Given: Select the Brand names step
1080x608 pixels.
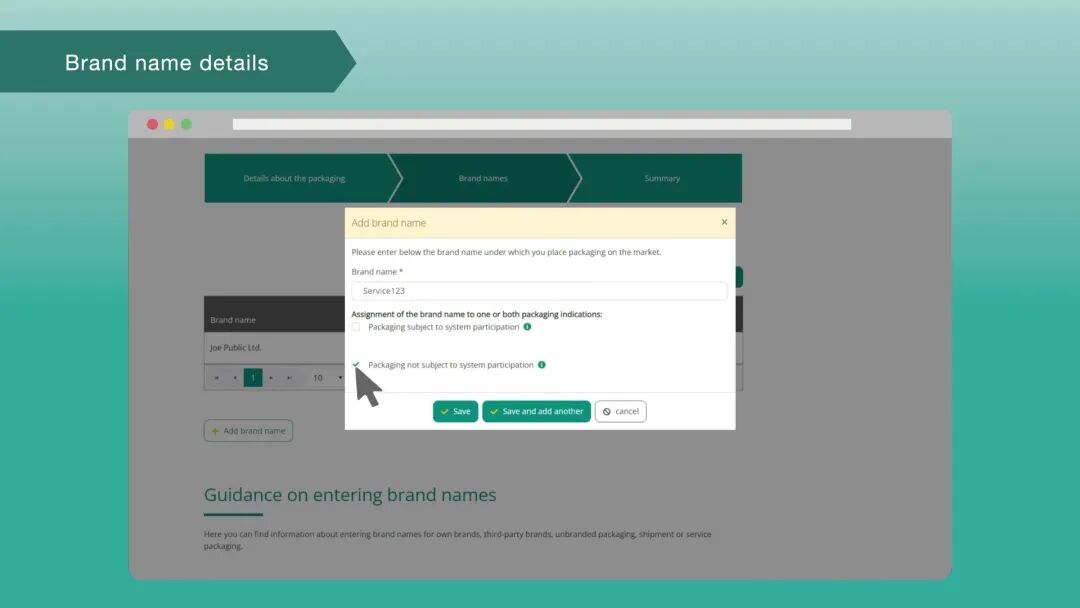Looking at the screenshot, I should click(483, 178).
